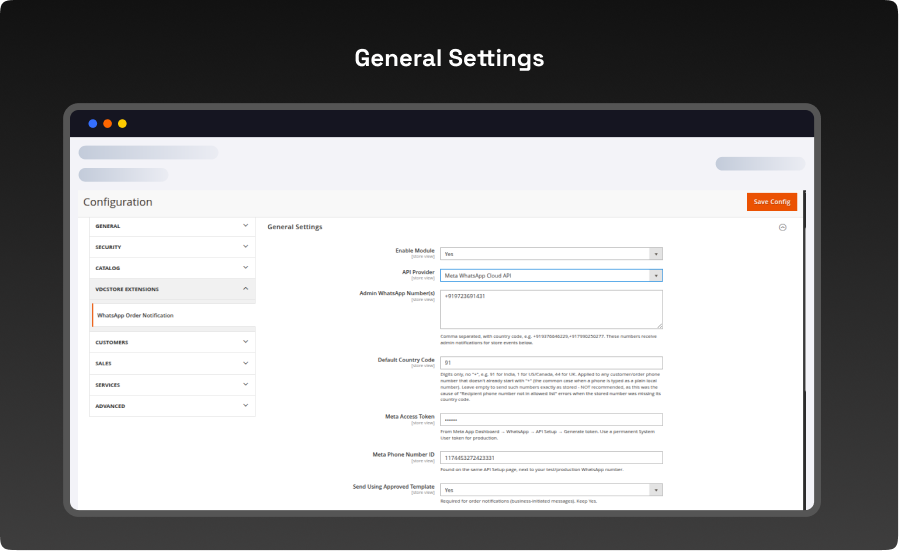This screenshot has width=899, height=551.
Task: Click the Send Using Approved Template label
Action: [x=393, y=487]
